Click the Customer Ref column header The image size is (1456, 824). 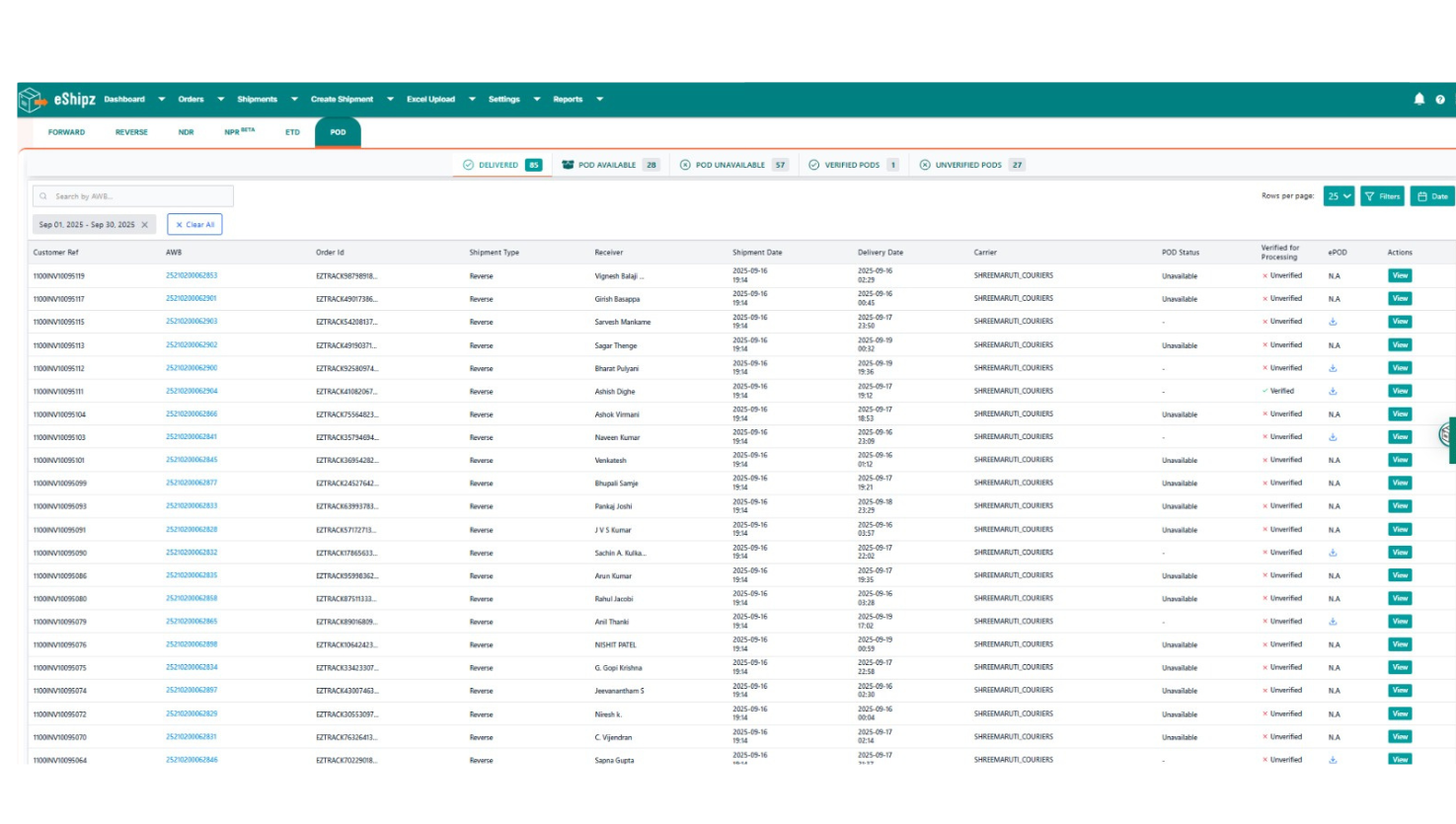click(56, 253)
